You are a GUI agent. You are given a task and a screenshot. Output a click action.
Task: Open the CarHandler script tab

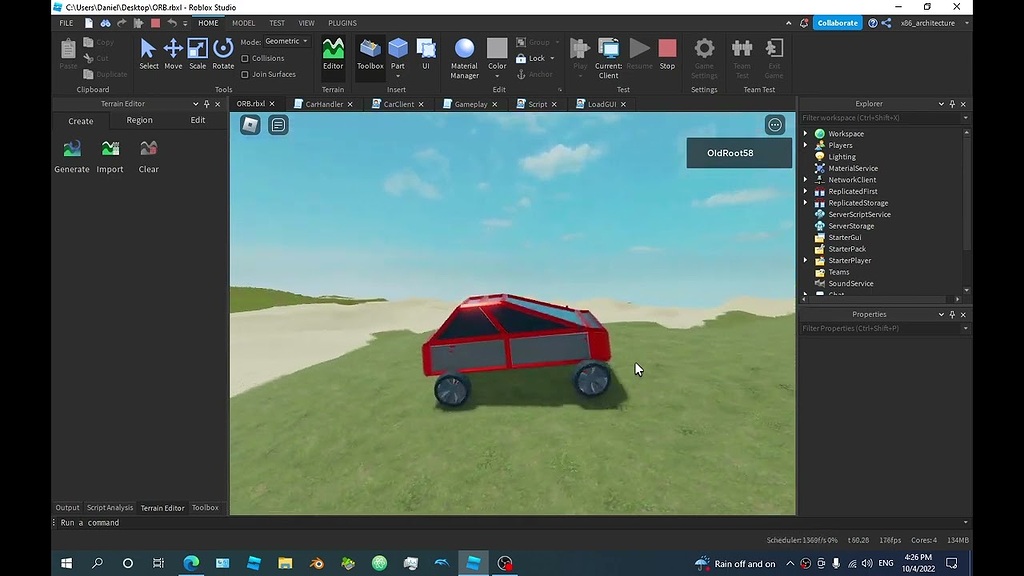tap(323, 104)
